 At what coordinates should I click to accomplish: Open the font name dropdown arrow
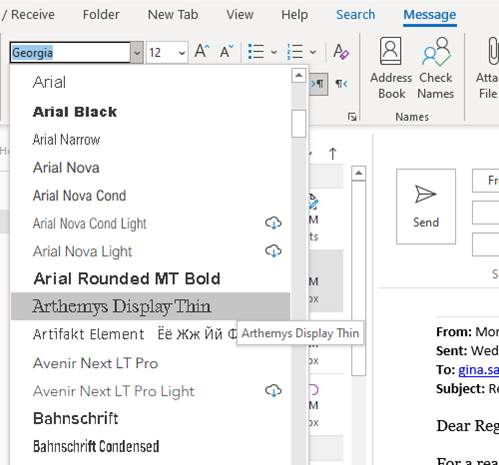pyautogui.click(x=137, y=52)
